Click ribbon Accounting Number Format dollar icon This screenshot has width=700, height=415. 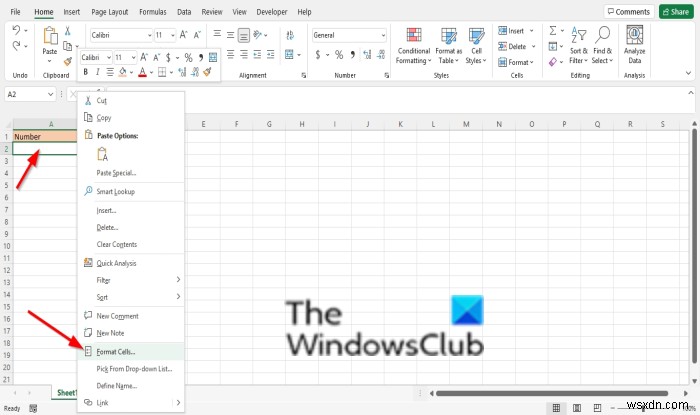tap(317, 54)
